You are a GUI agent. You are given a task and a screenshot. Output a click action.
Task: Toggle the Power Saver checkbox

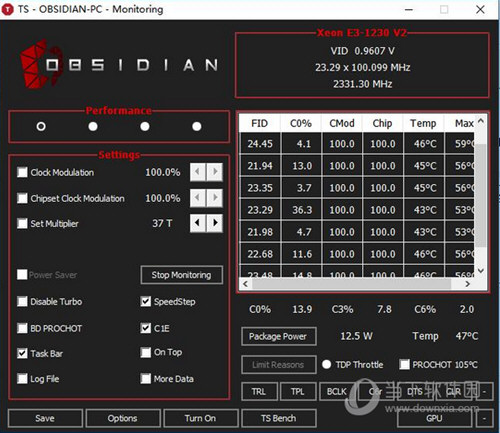[22, 275]
